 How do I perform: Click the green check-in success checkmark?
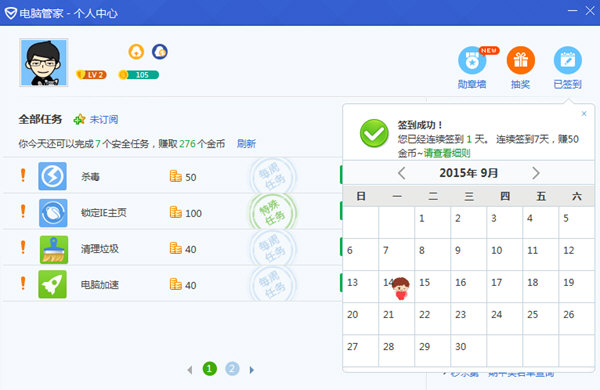pos(374,134)
